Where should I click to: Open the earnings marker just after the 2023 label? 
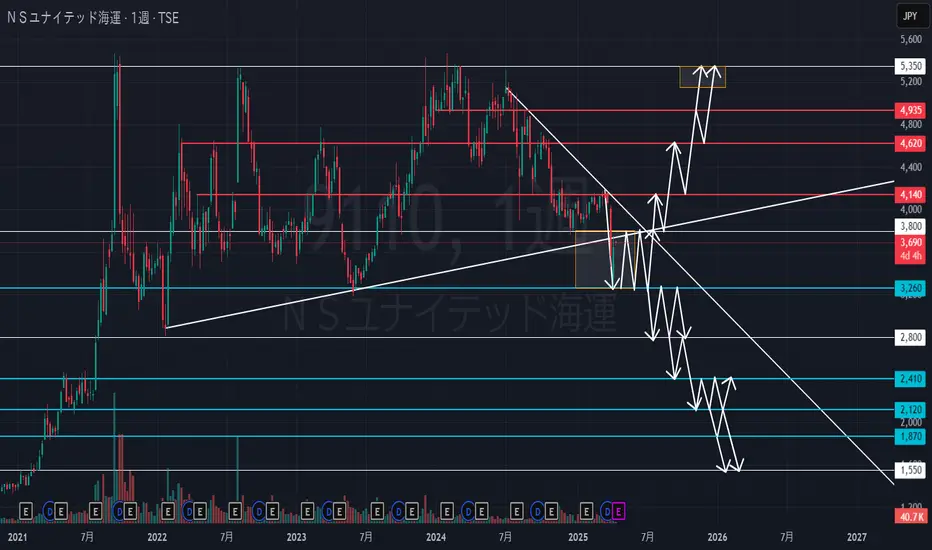(x=307, y=511)
